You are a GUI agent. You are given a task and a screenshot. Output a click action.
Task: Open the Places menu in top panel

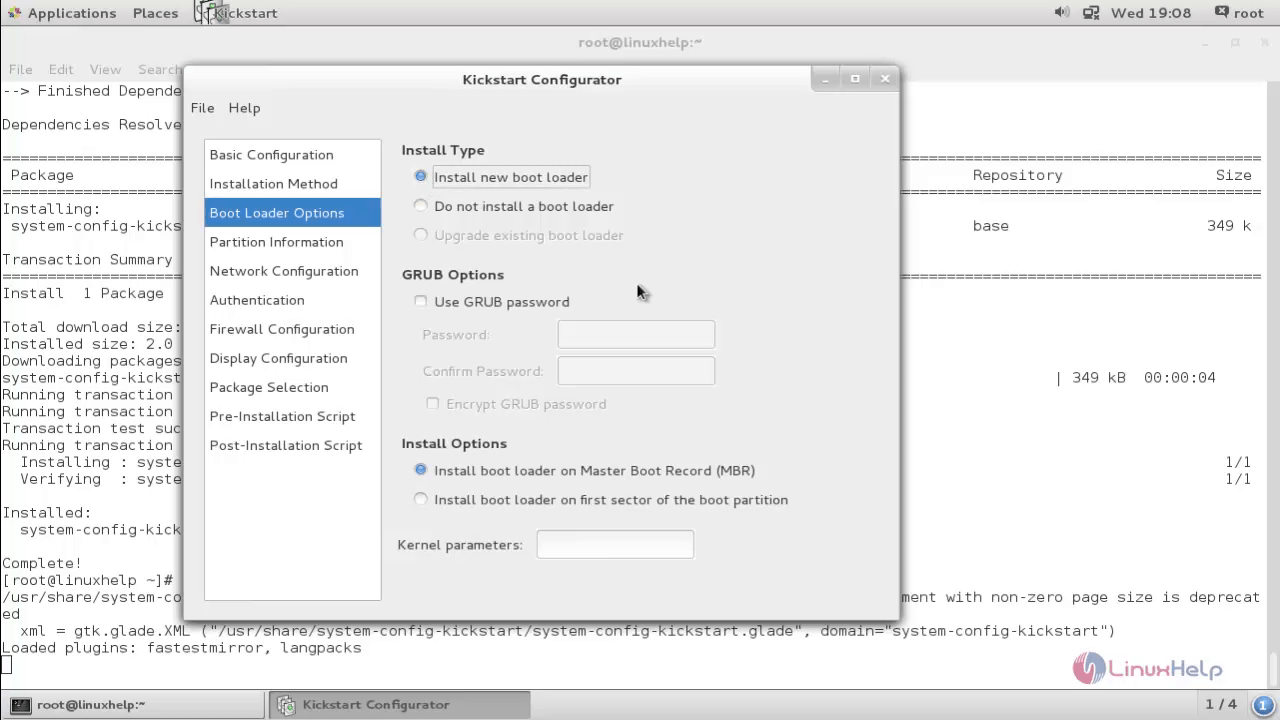155,13
